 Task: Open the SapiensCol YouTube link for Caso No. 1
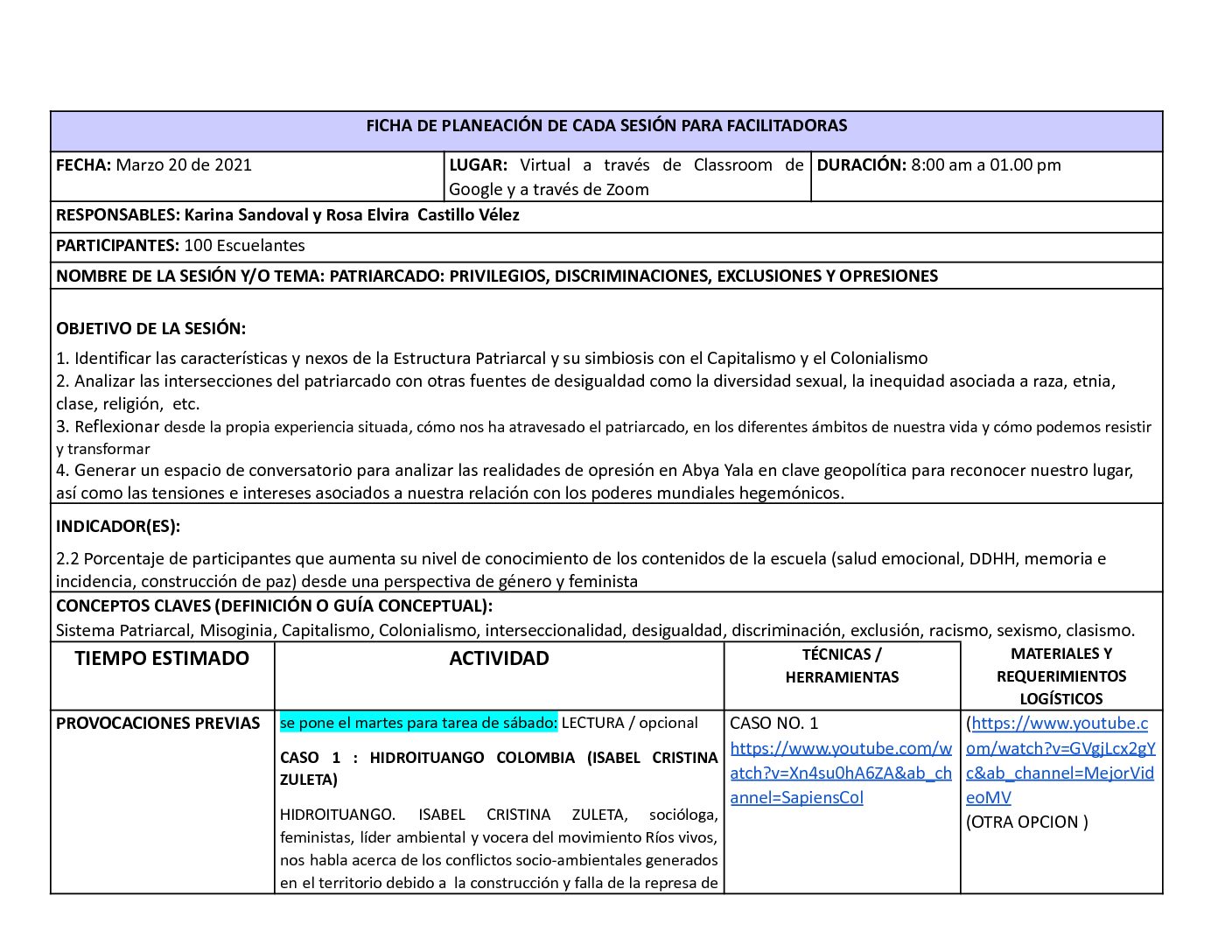click(841, 773)
